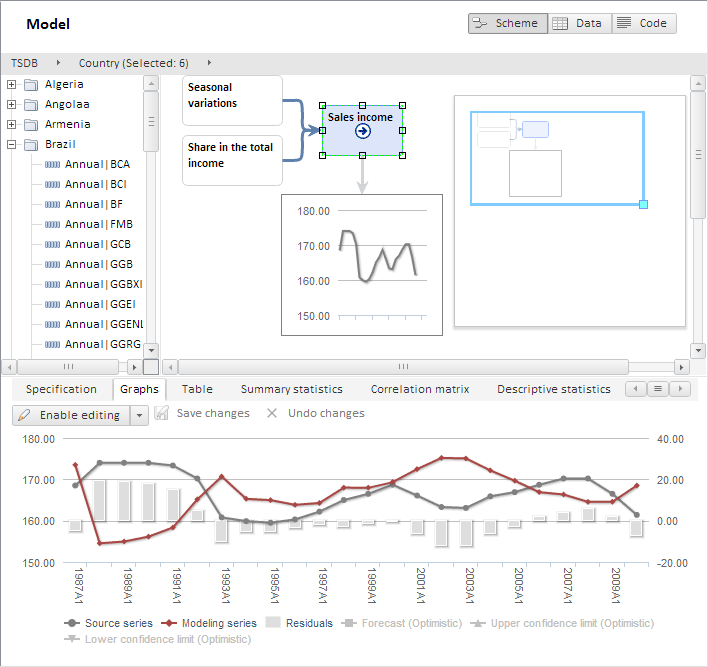Click tree horizontal scroll right arrow
The width and height of the screenshot is (708, 667).
tap(134, 367)
